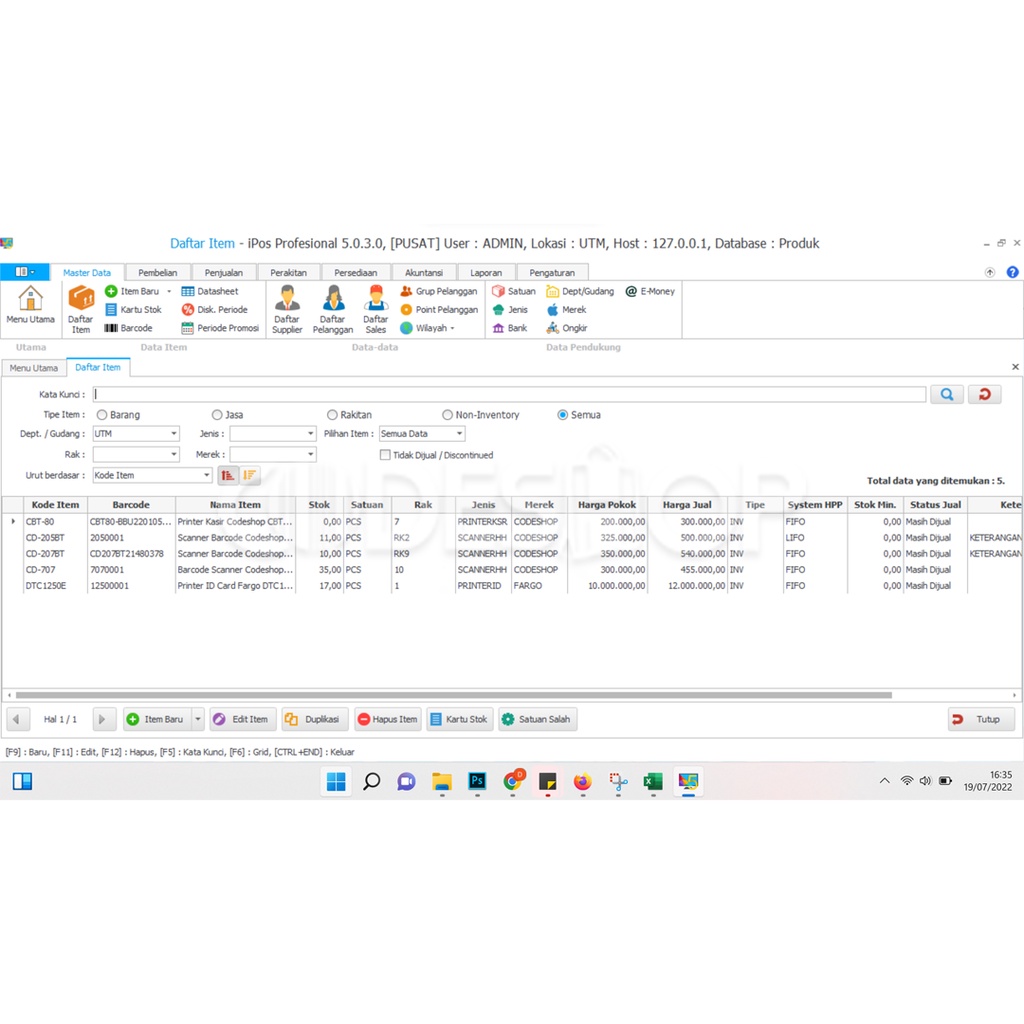
Task: Click into the Kata Kunci search field
Action: 509,395
